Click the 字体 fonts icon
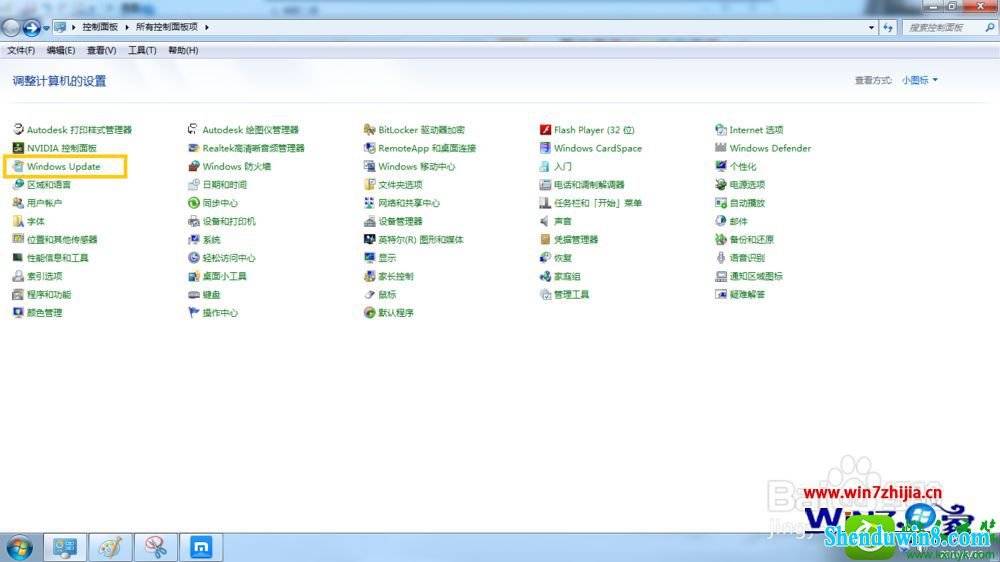The height and width of the screenshot is (562, 1000). 18,221
